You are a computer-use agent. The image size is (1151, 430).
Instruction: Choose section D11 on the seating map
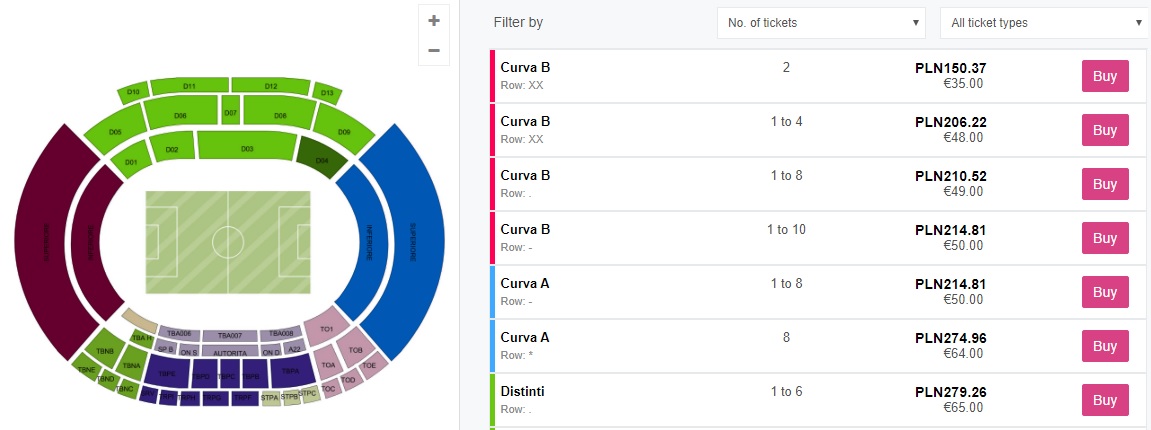(189, 86)
